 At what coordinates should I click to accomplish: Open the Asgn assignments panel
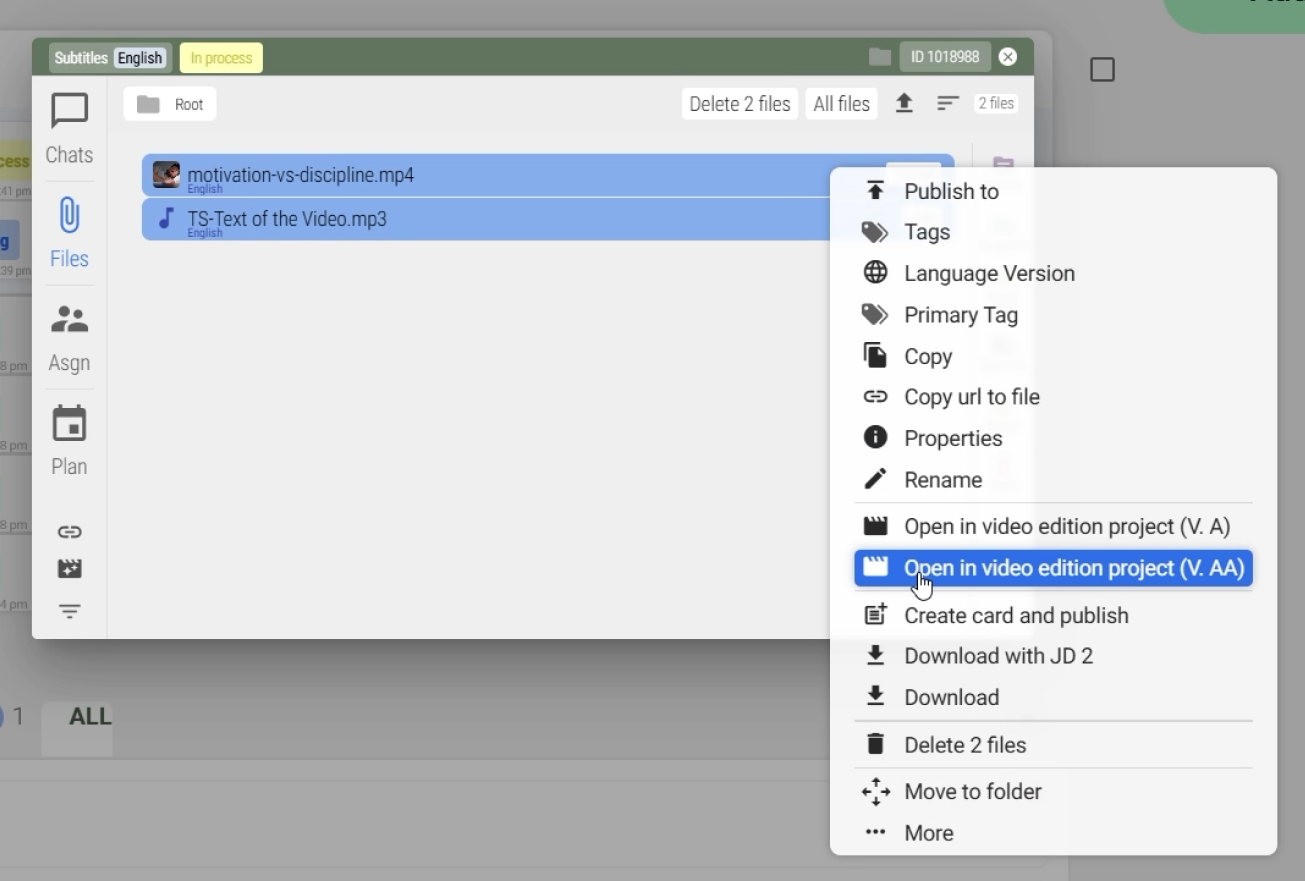point(69,321)
